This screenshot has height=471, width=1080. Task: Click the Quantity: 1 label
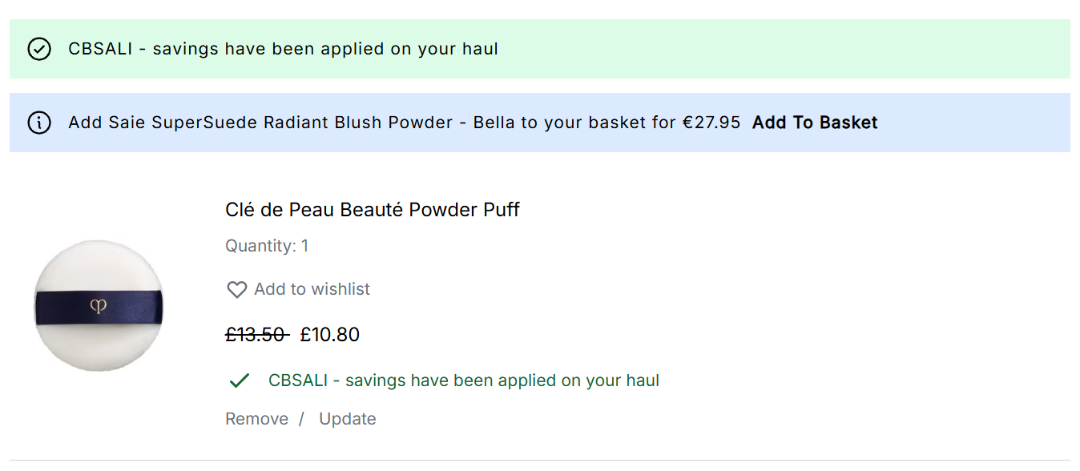pyautogui.click(x=266, y=246)
